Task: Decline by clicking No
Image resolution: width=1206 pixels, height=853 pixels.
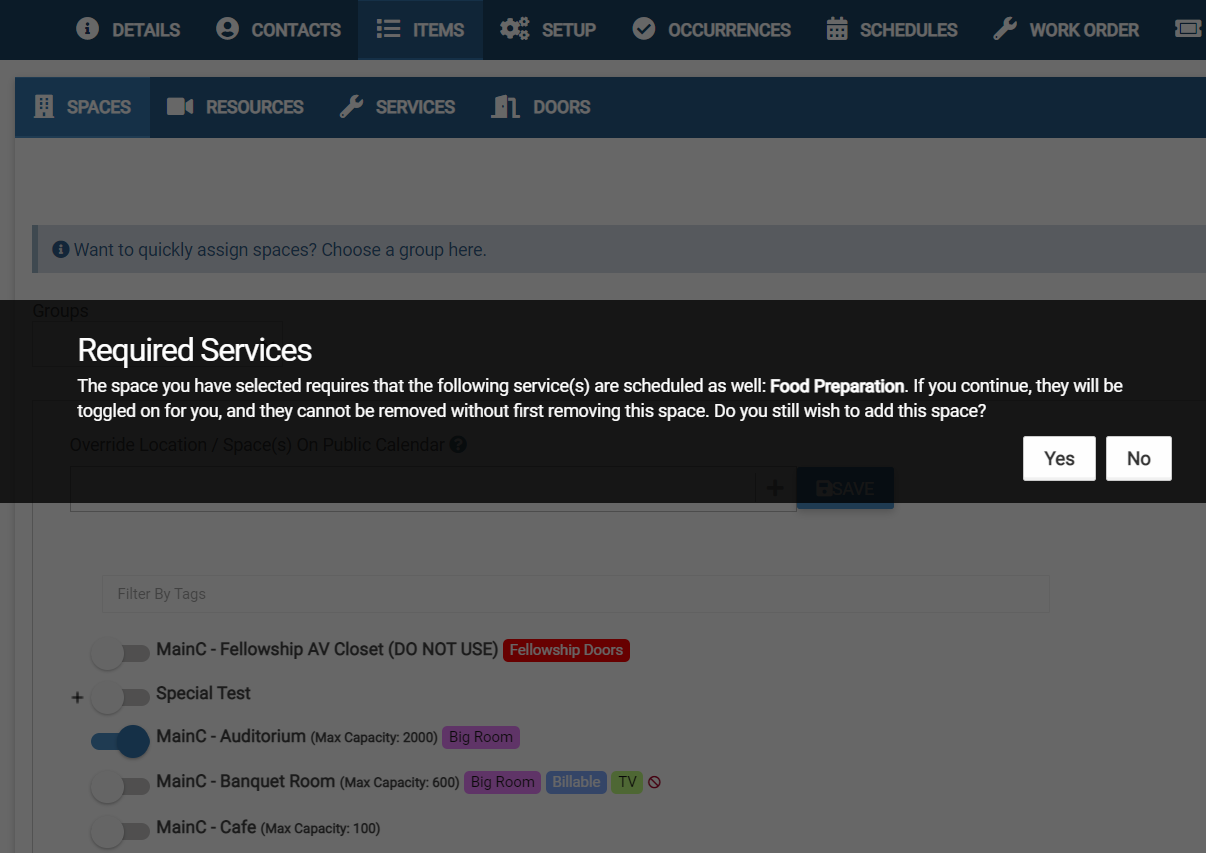Action: point(1138,459)
